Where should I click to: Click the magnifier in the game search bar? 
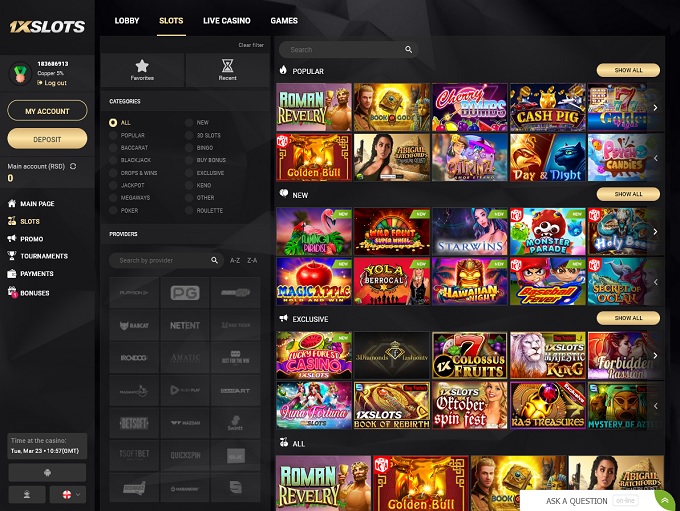(408, 49)
